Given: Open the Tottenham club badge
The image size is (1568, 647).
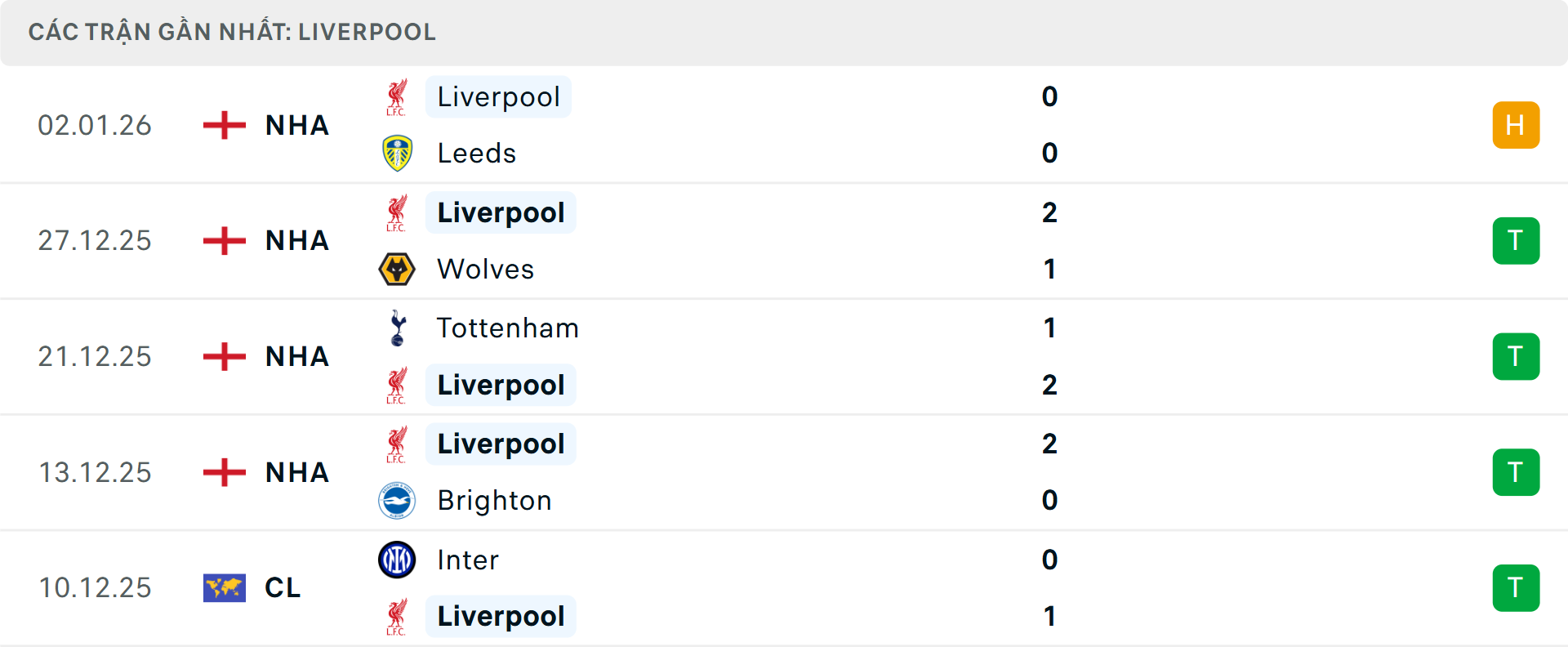Looking at the screenshot, I should coord(397,328).
